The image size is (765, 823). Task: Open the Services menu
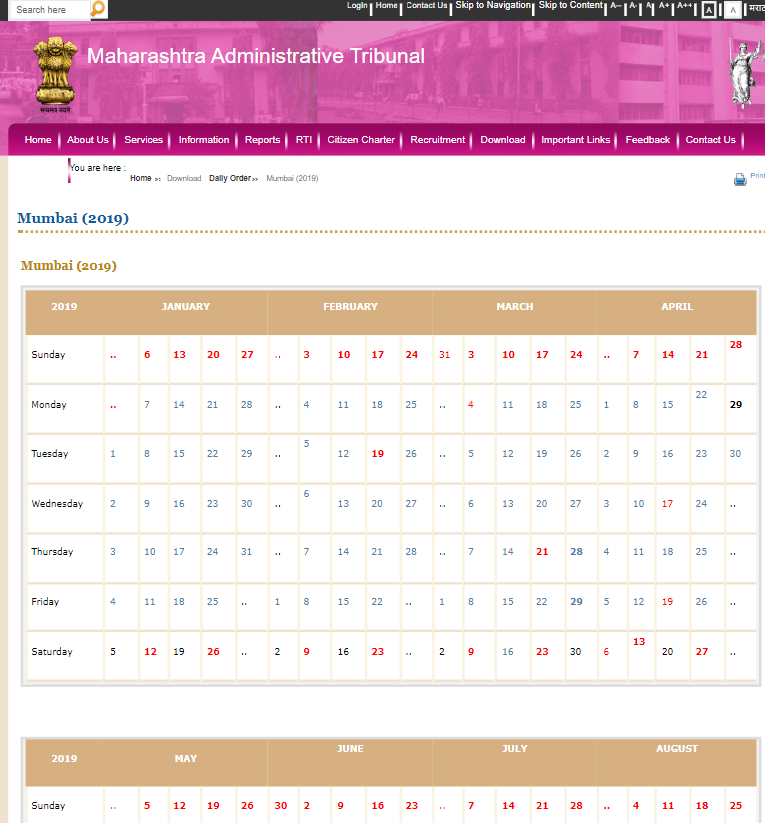click(x=143, y=140)
